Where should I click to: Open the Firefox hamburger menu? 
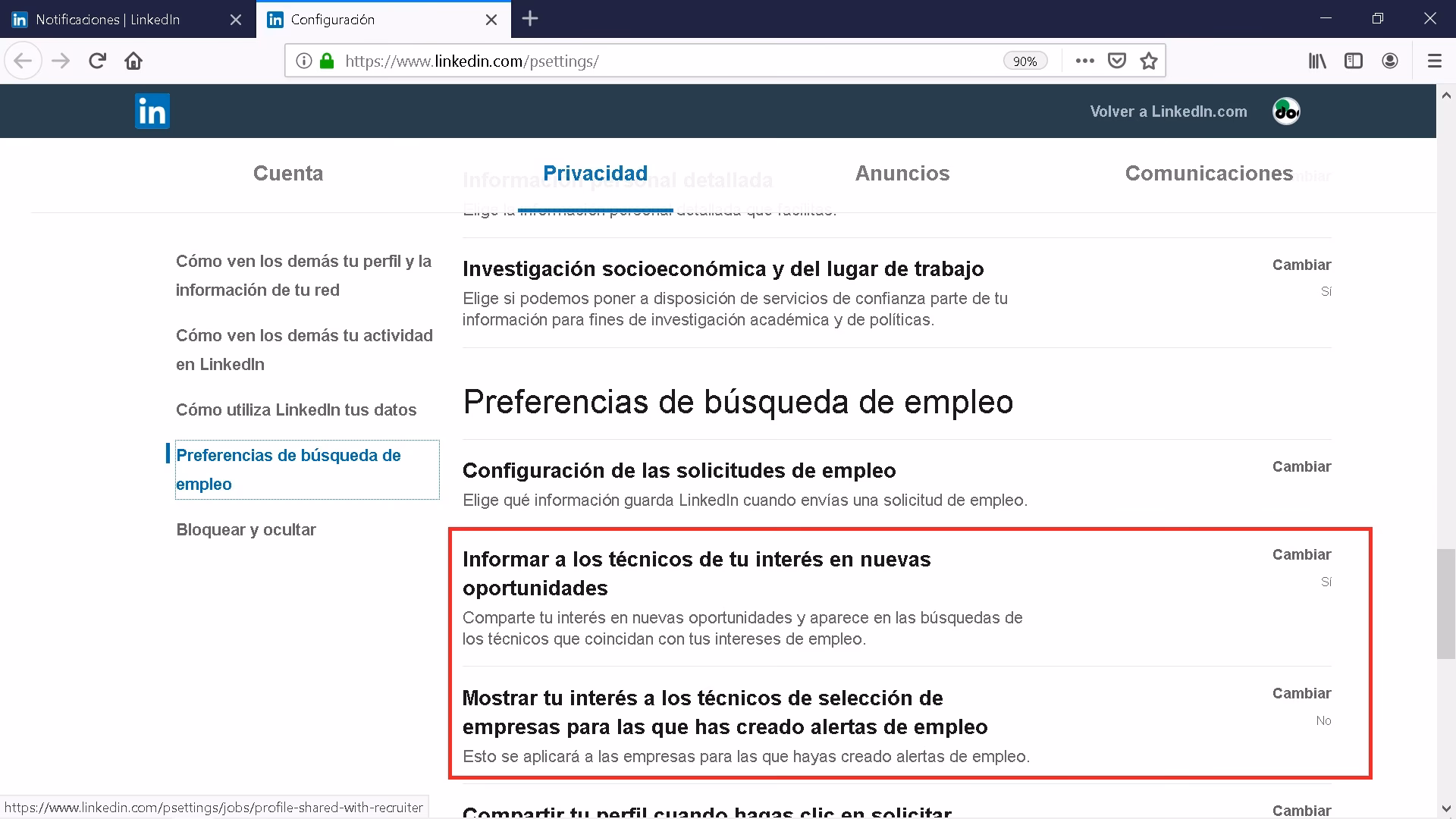click(1435, 61)
